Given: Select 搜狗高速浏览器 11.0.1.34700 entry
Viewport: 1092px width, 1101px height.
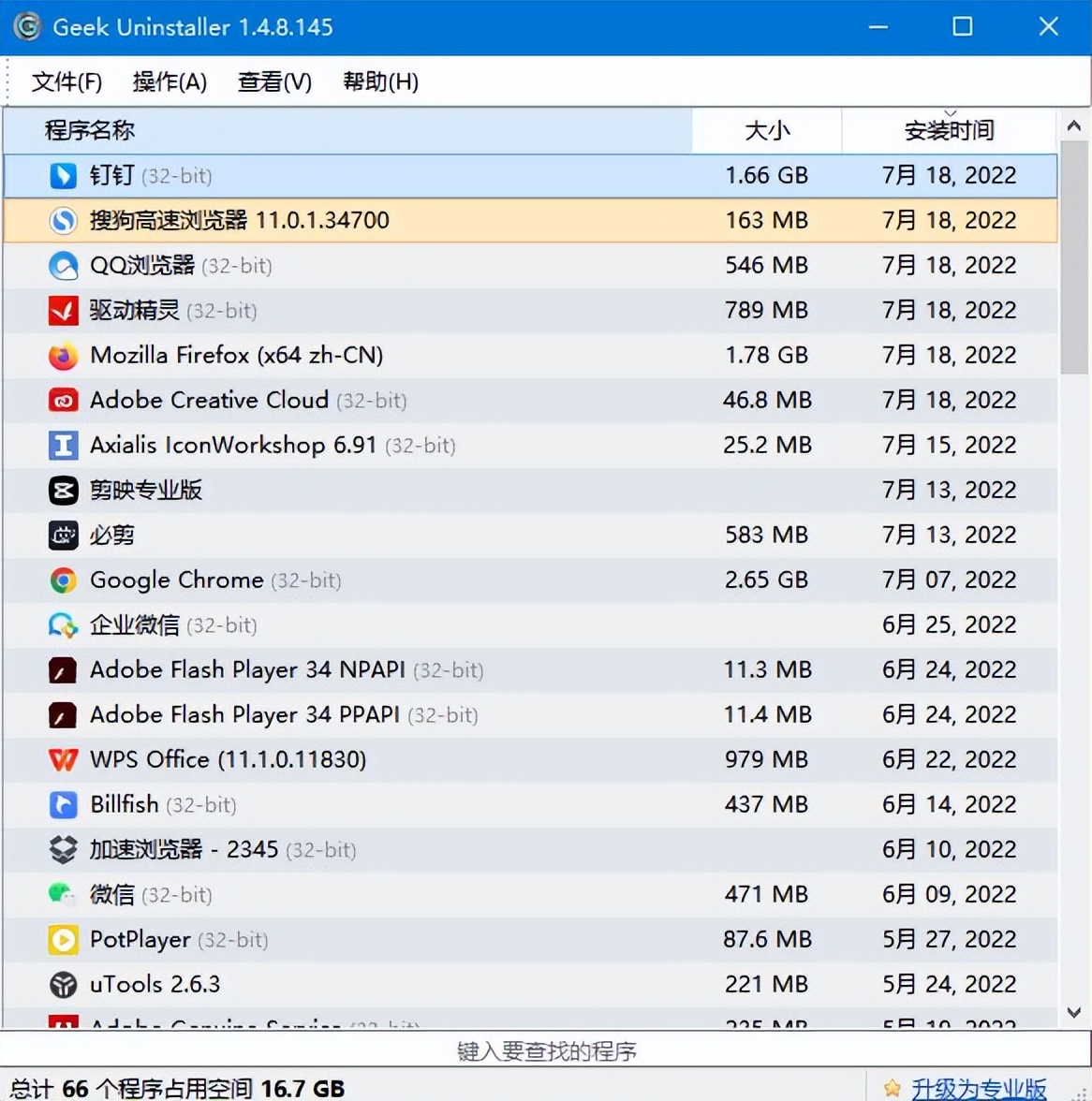Looking at the screenshot, I should coord(240,221).
